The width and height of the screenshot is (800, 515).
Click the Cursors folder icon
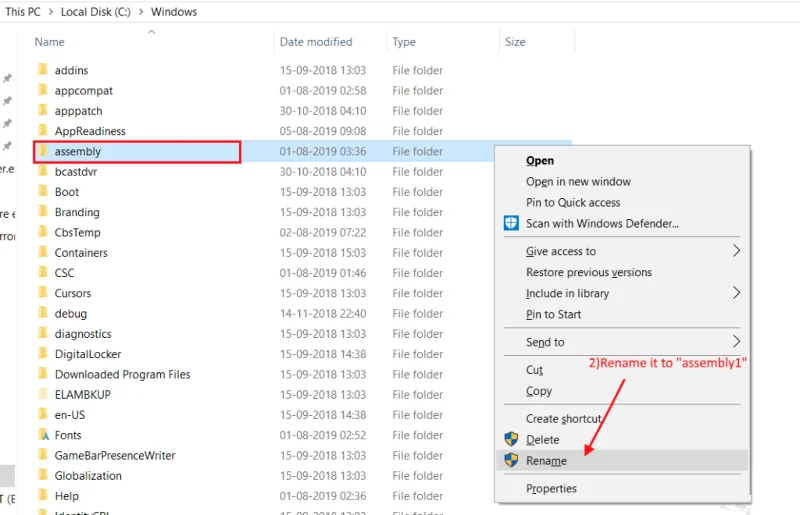tap(43, 292)
